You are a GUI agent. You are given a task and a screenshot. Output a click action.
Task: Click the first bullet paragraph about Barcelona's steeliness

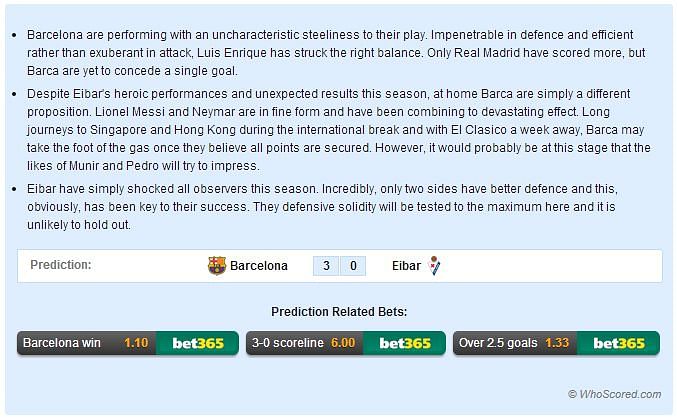pos(336,53)
